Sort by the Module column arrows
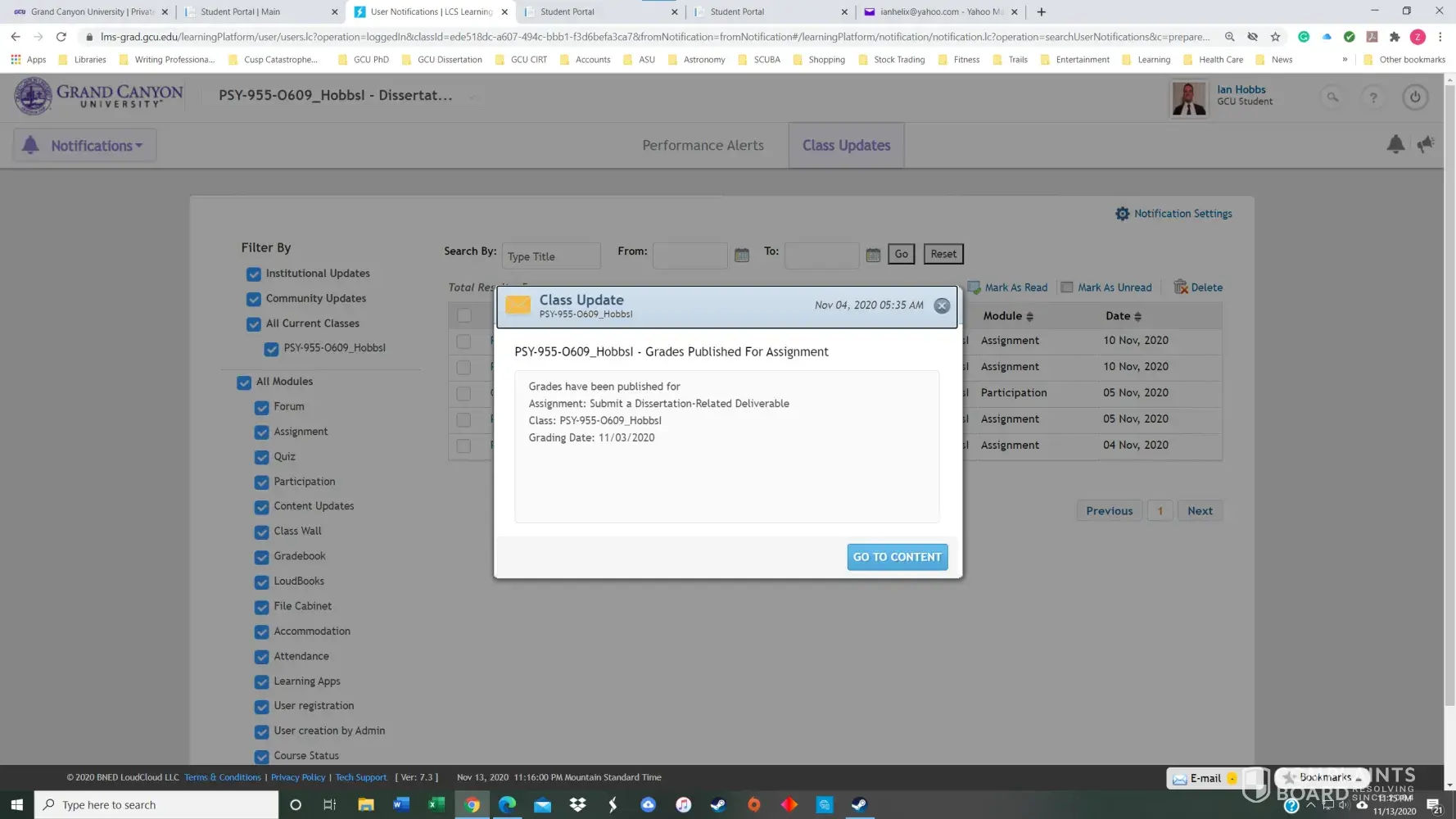This screenshot has width=1456, height=819. (x=1029, y=317)
